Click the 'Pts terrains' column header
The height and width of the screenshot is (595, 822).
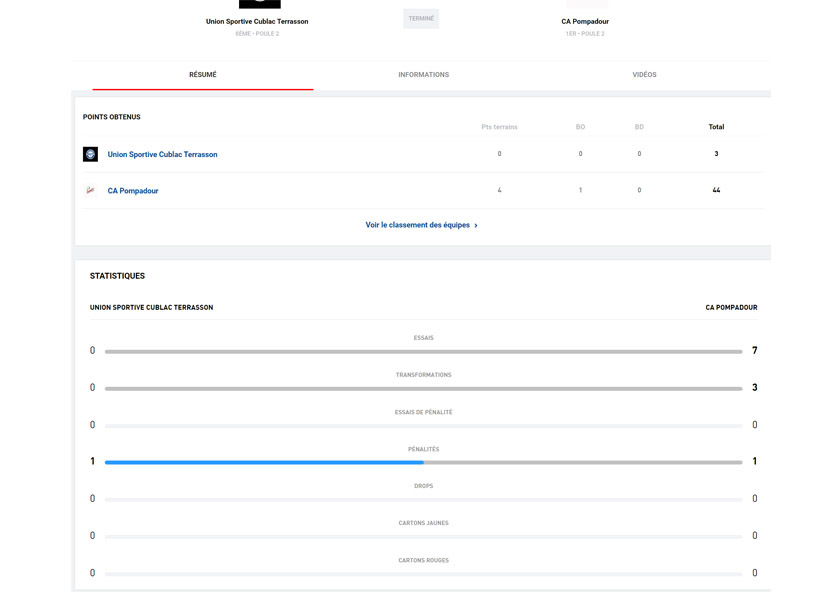click(499, 127)
